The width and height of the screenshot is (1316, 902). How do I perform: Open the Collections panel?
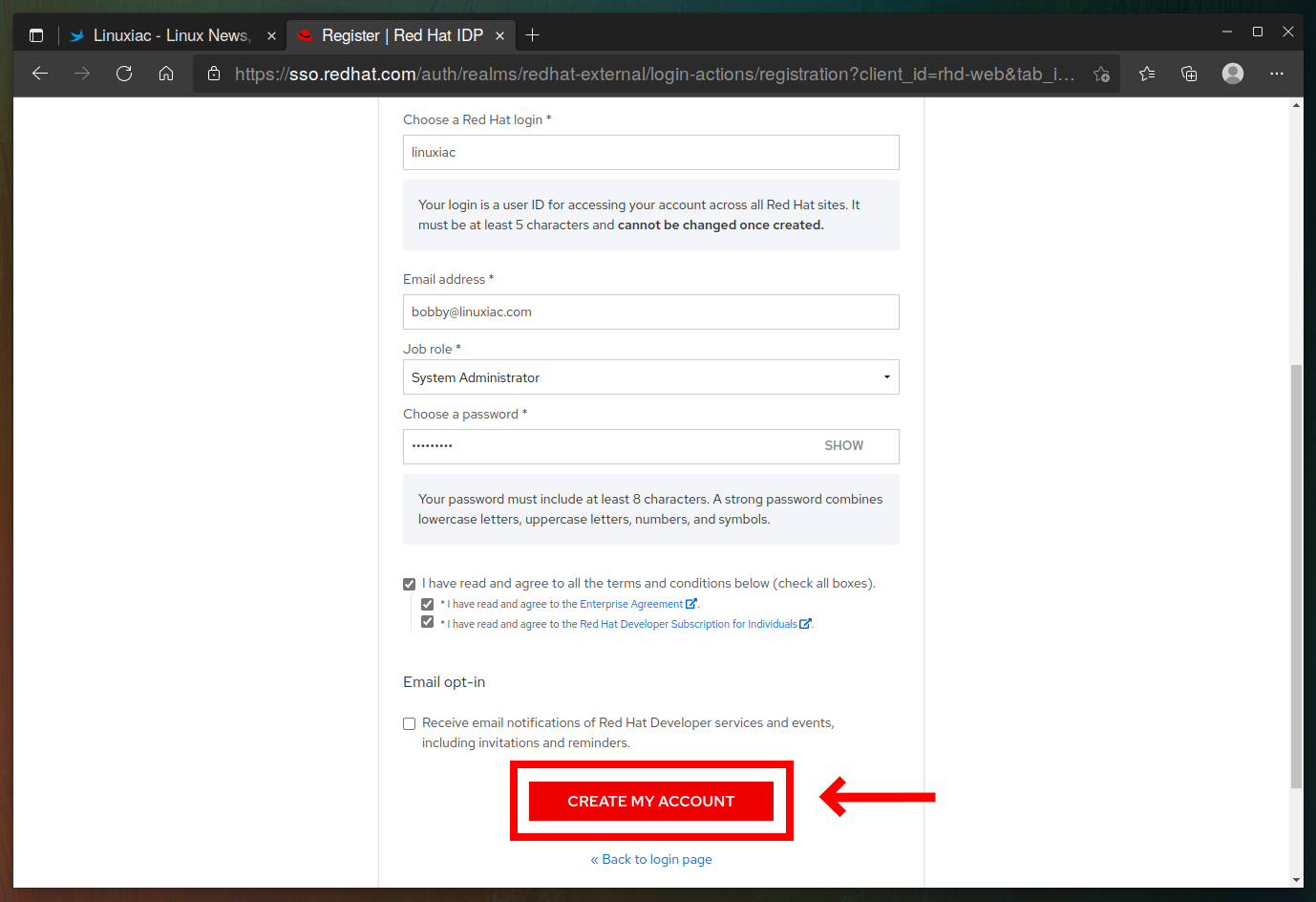click(1189, 74)
